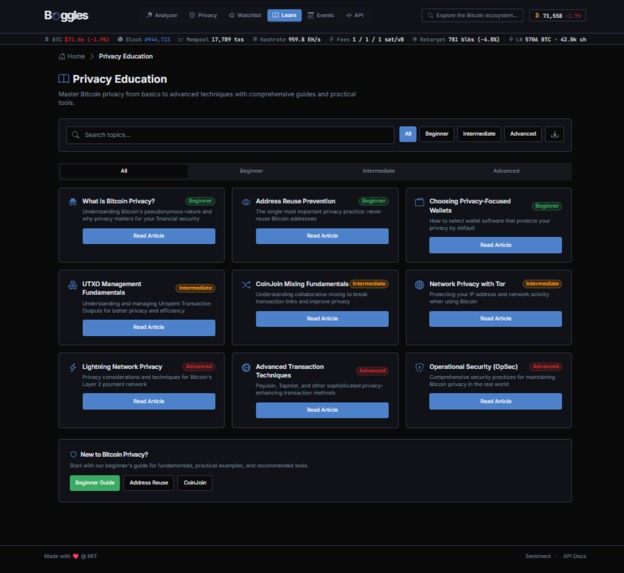Image resolution: width=624 pixels, height=573 pixels.
Task: Read Article for Choosing Privacy-Focused Wallets
Action: pyautogui.click(x=495, y=245)
